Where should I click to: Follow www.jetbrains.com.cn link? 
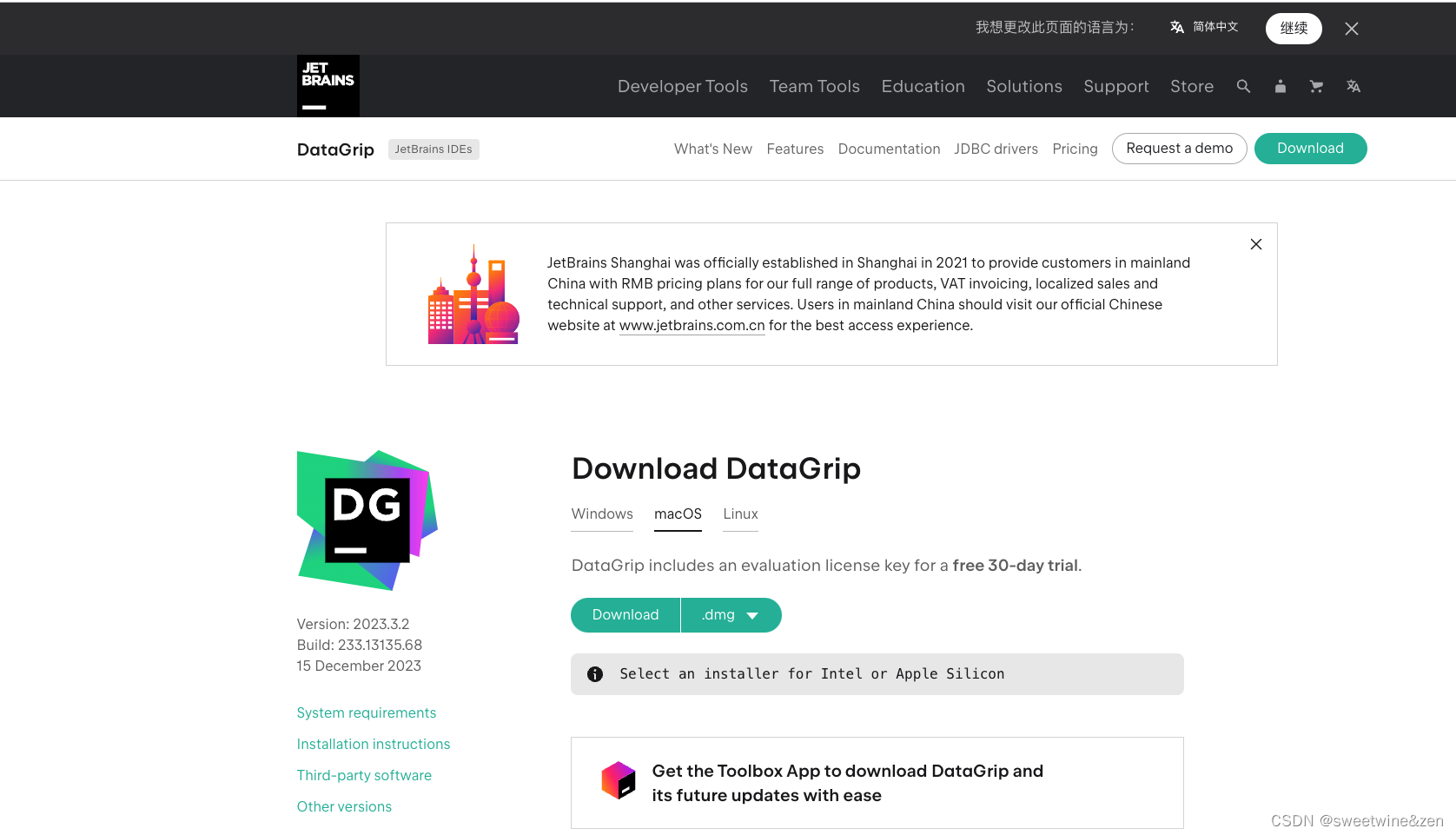click(692, 326)
